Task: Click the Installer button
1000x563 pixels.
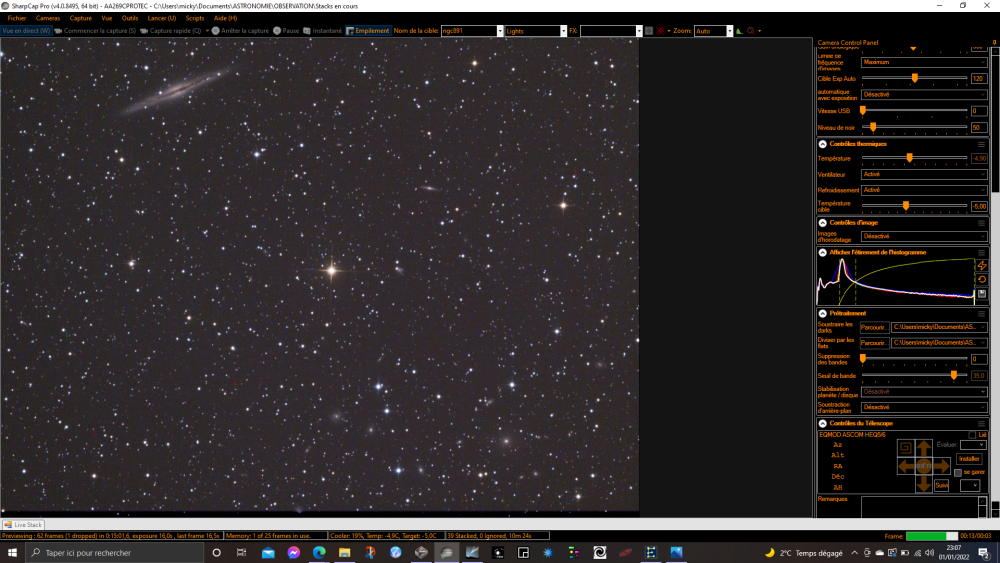Action: 969,459
